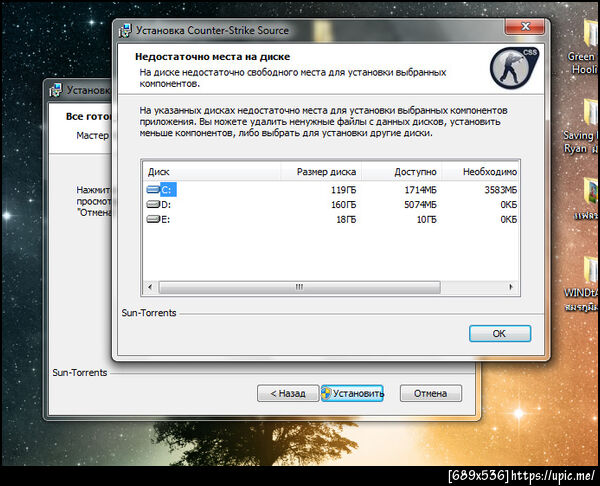Click the 10ГБ available value for E:
Image resolution: width=600 pixels, height=486 pixels.
426,220
